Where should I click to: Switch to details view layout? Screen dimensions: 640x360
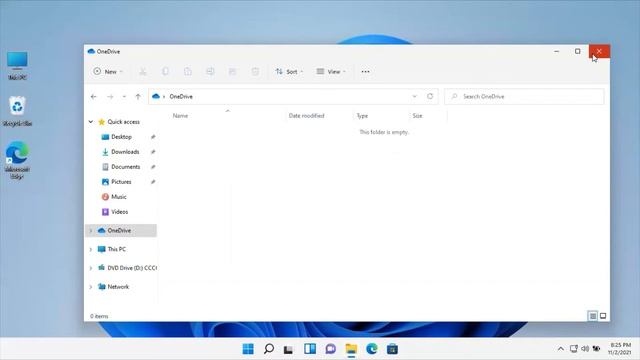[593, 316]
